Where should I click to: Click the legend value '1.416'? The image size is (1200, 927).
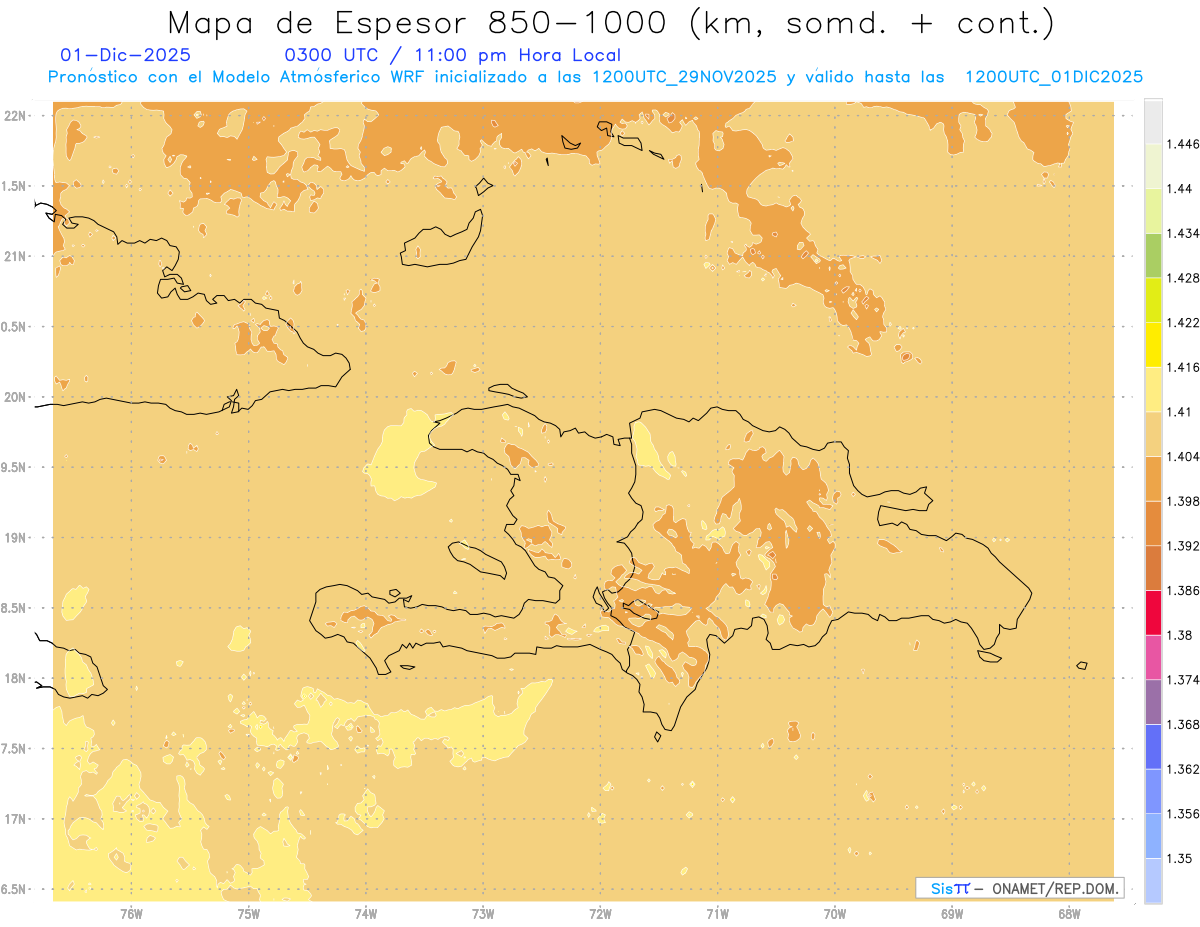pos(1184,367)
